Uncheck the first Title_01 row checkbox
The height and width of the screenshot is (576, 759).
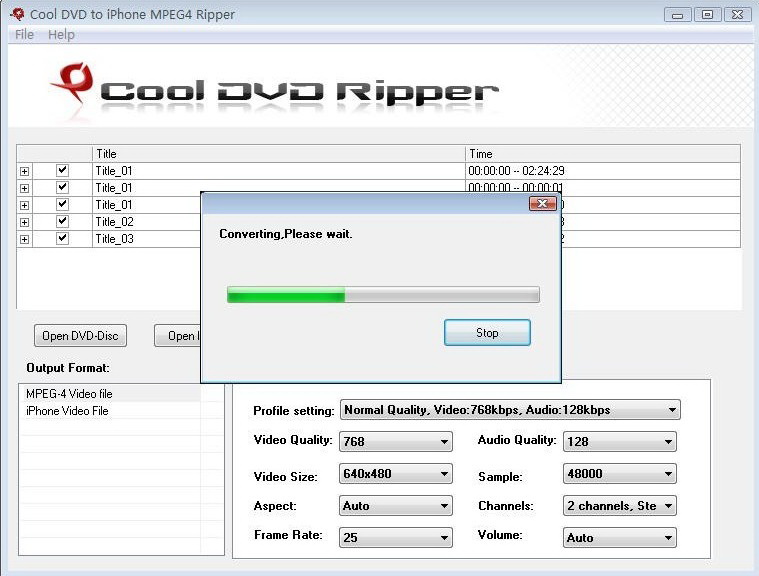(62, 170)
